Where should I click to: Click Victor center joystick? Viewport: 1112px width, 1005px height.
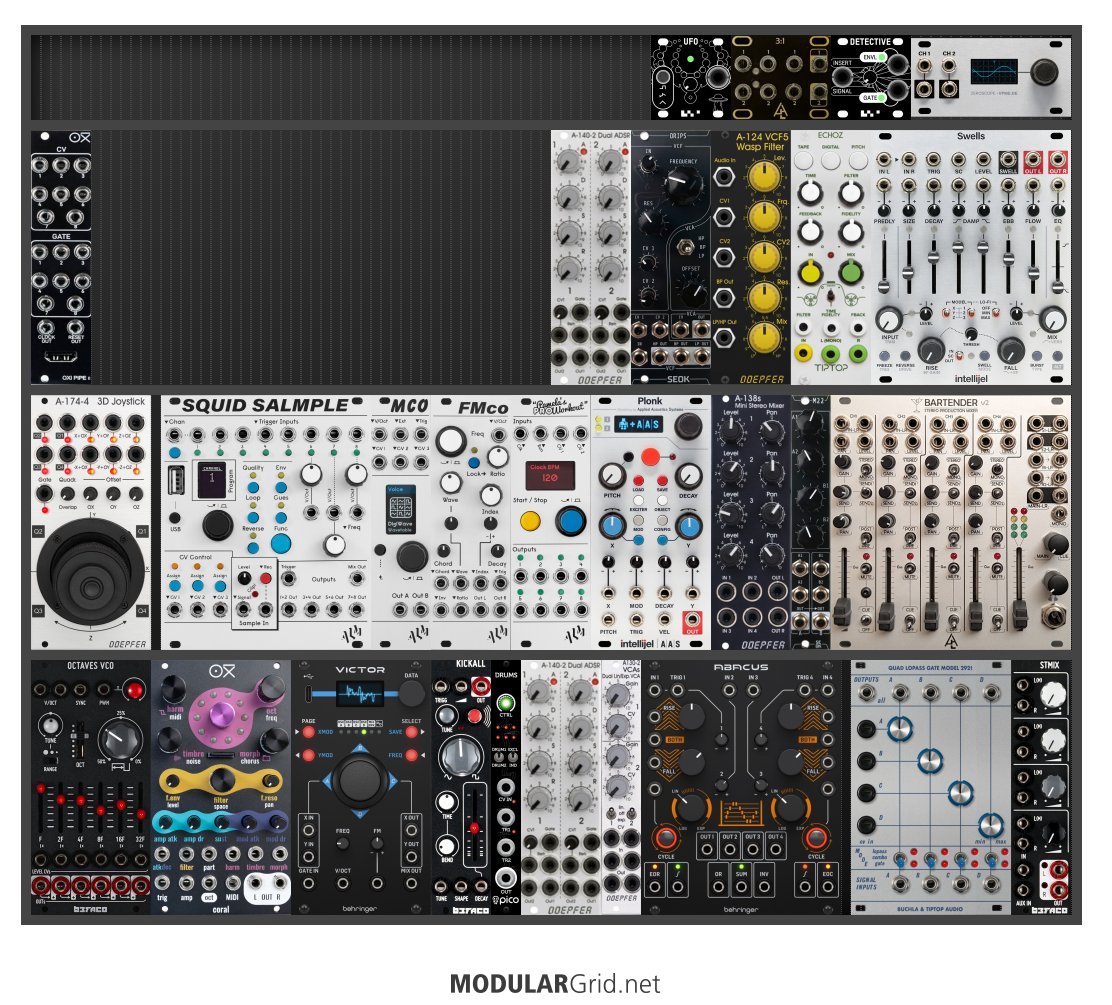359,780
